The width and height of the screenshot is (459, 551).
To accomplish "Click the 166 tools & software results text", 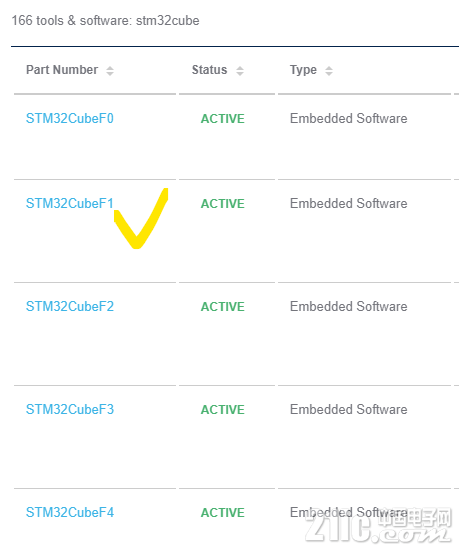I will (105, 20).
